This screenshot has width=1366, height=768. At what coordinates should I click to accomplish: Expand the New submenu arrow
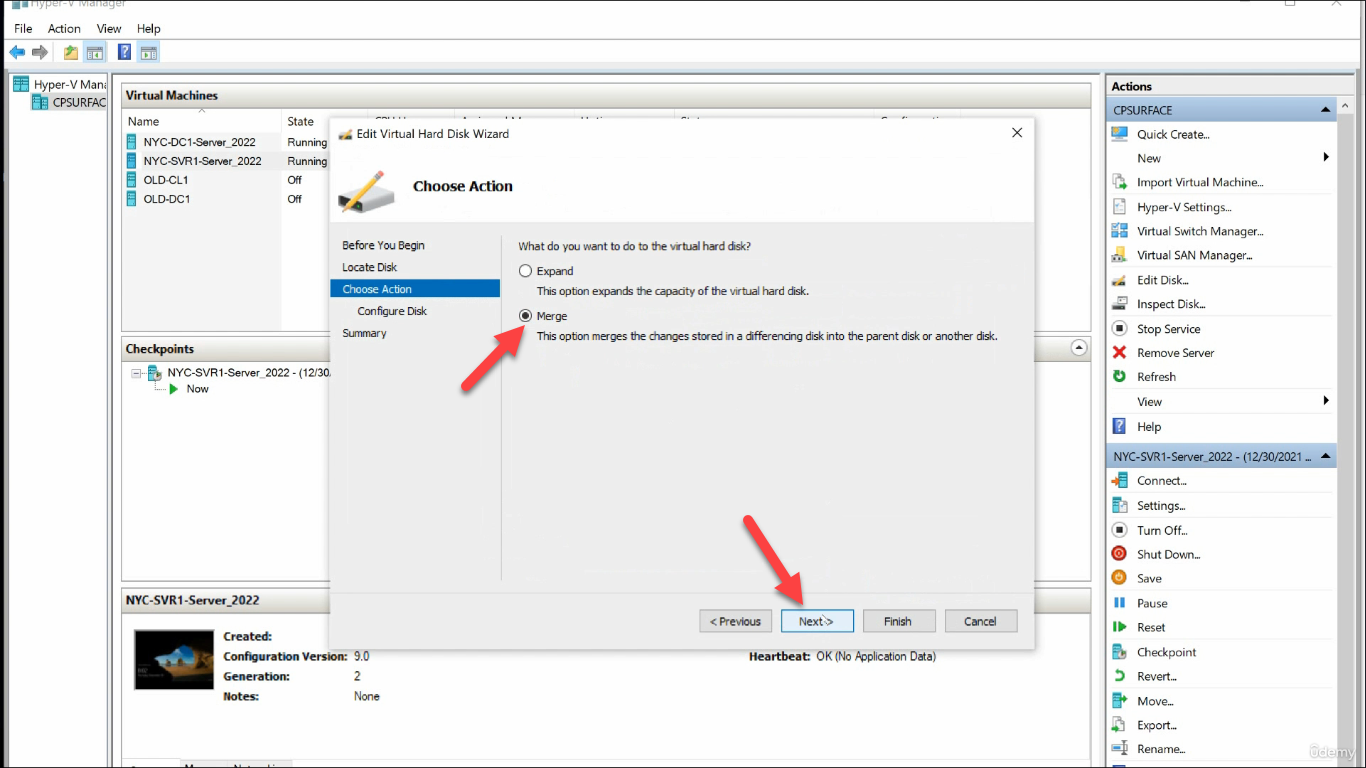coord(1326,158)
